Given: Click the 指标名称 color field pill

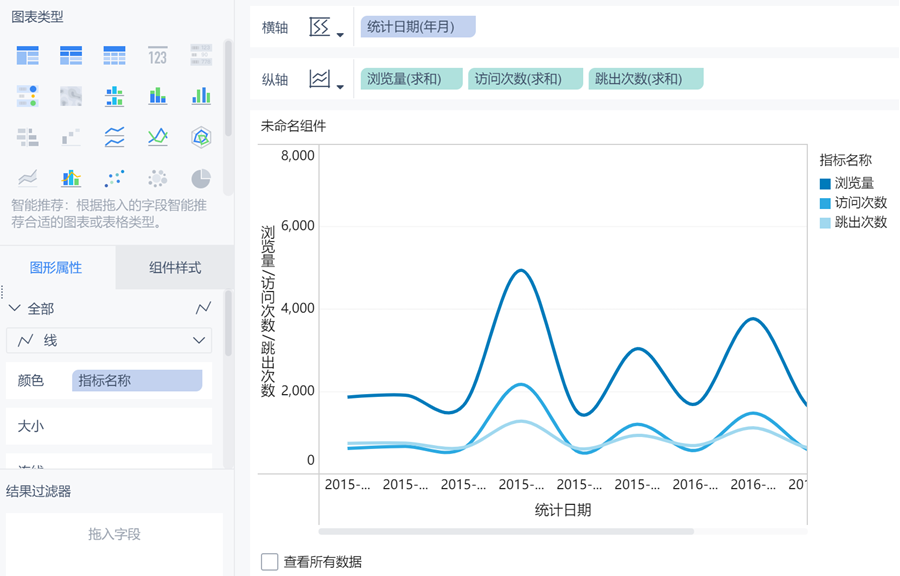Looking at the screenshot, I should [137, 380].
